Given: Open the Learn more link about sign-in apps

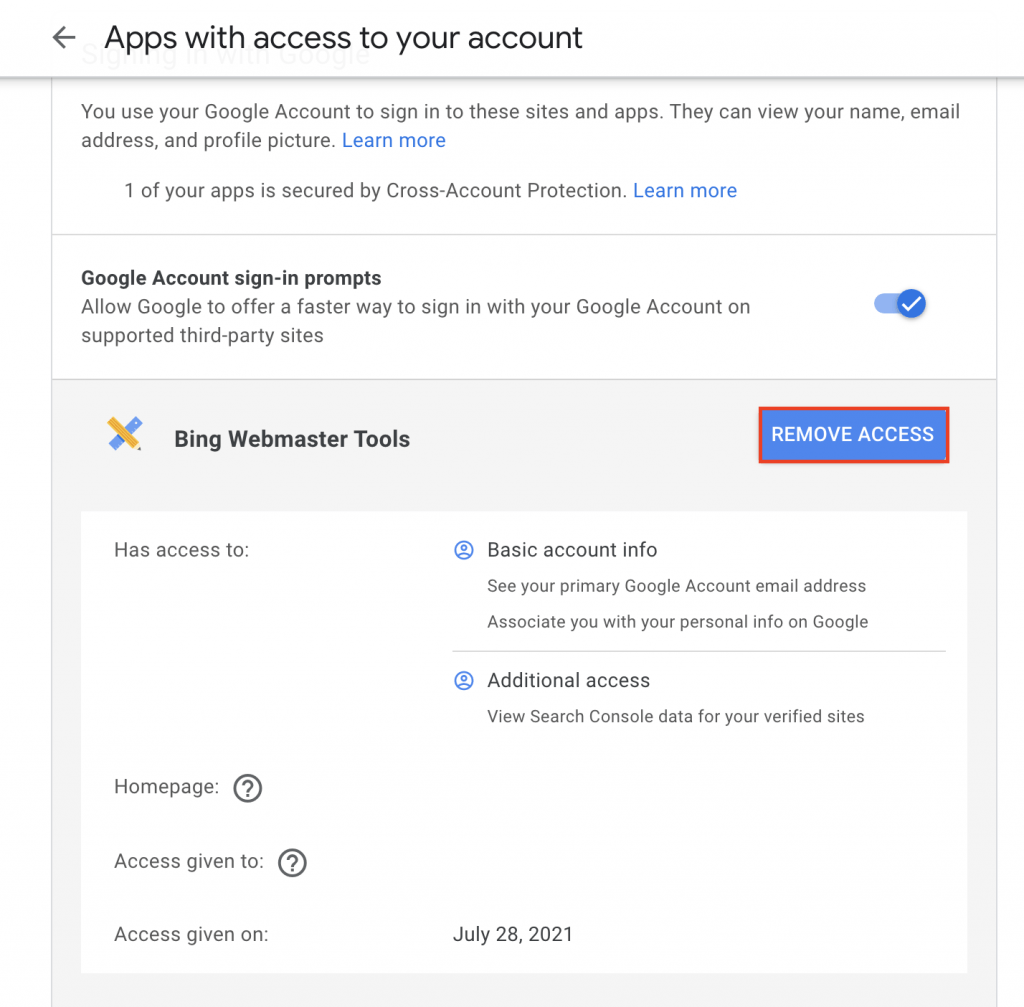Looking at the screenshot, I should 393,140.
